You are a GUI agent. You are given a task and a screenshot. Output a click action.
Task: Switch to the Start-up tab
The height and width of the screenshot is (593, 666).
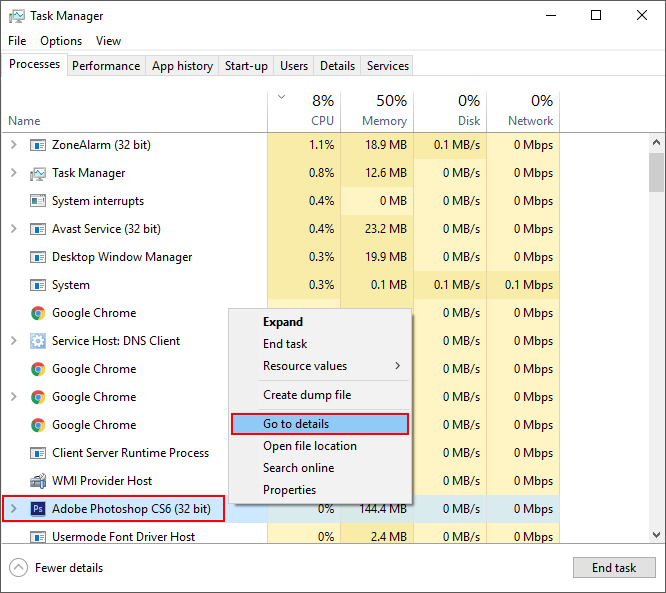(246, 66)
